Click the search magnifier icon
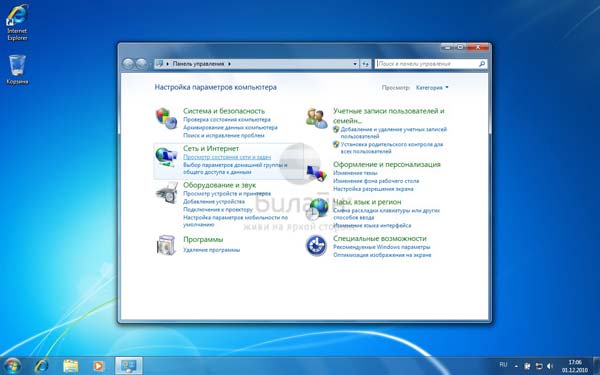This screenshot has width=600, height=375. point(482,64)
